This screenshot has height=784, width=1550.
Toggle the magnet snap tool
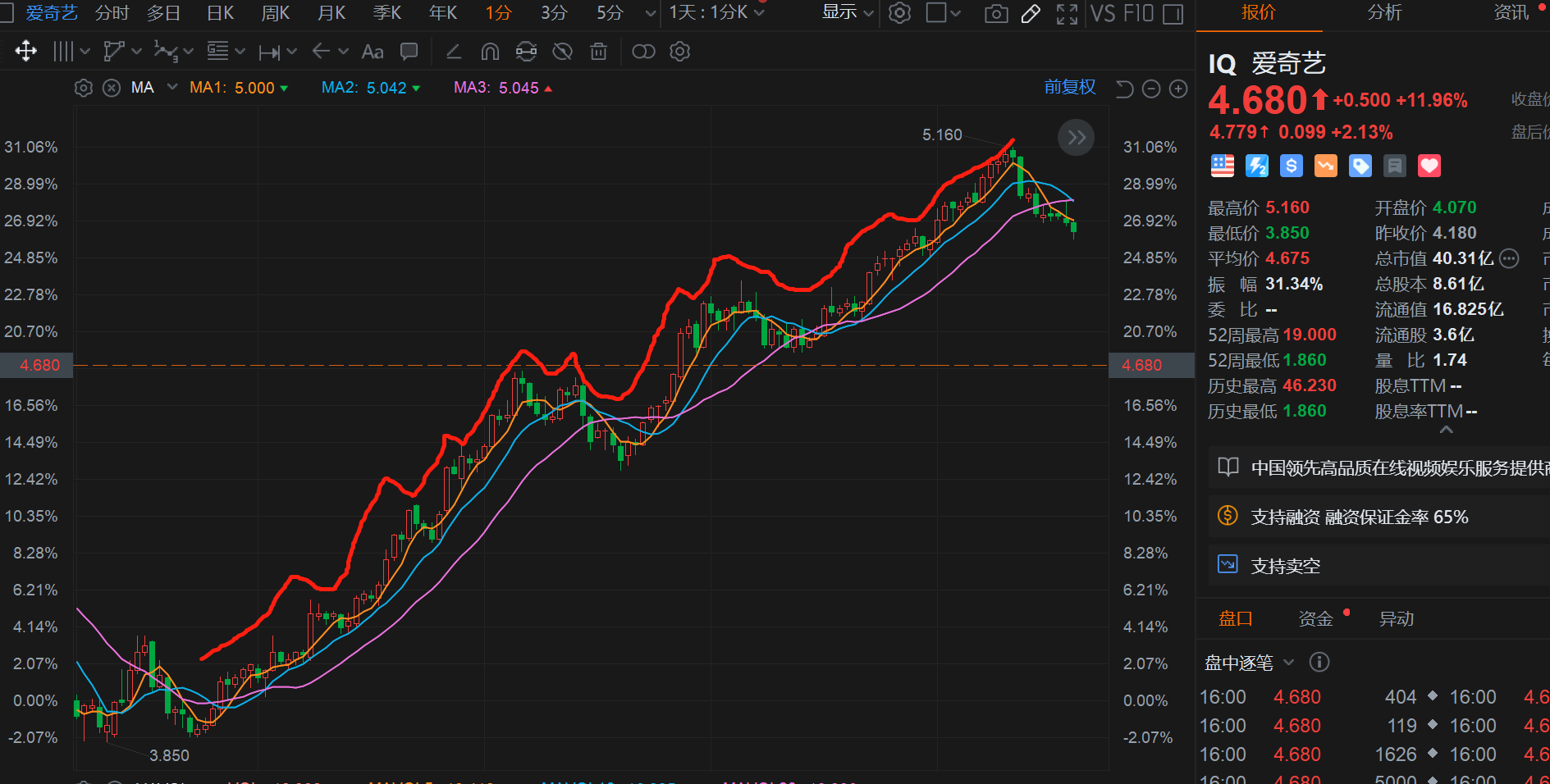(x=490, y=52)
